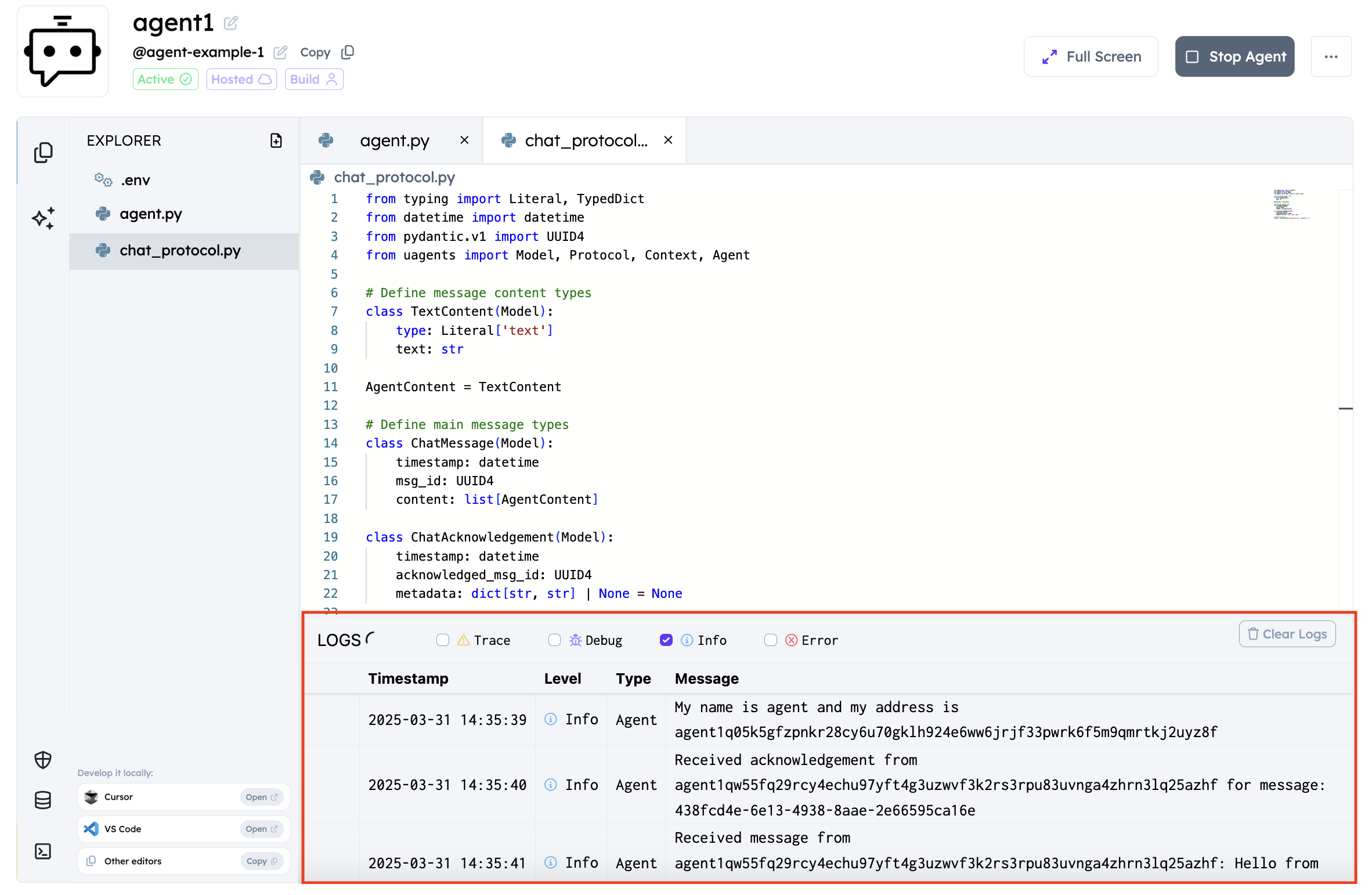Image resolution: width=1372 pixels, height=895 pixels.
Task: Open .env file in Explorer
Action: (x=183, y=180)
